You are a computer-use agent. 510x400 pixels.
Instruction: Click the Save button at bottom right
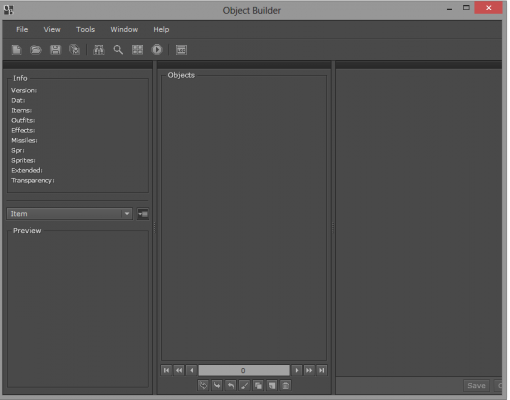point(476,386)
